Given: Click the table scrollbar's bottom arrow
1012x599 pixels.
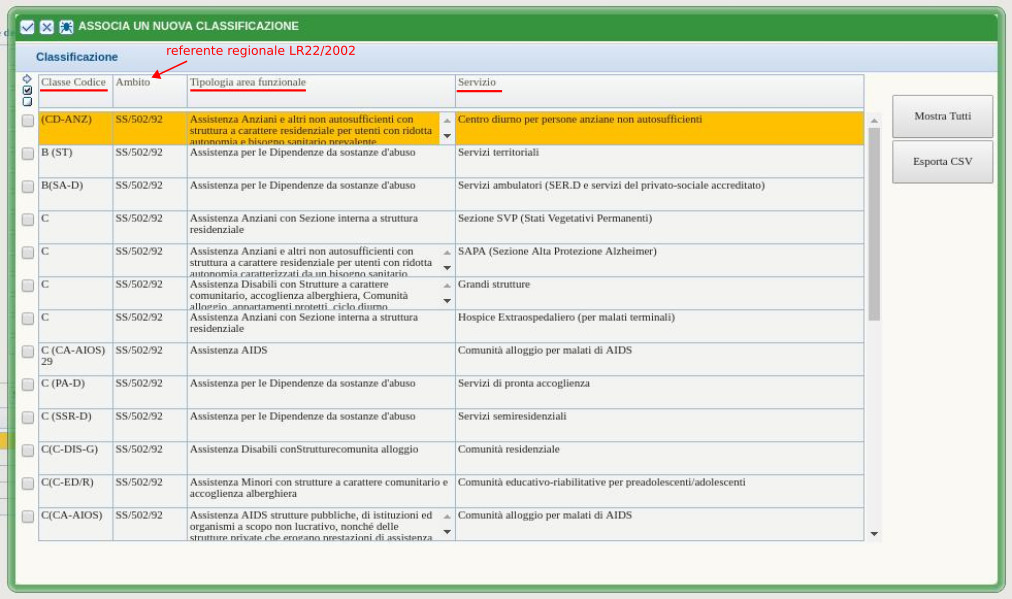Looking at the screenshot, I should click(x=875, y=534).
